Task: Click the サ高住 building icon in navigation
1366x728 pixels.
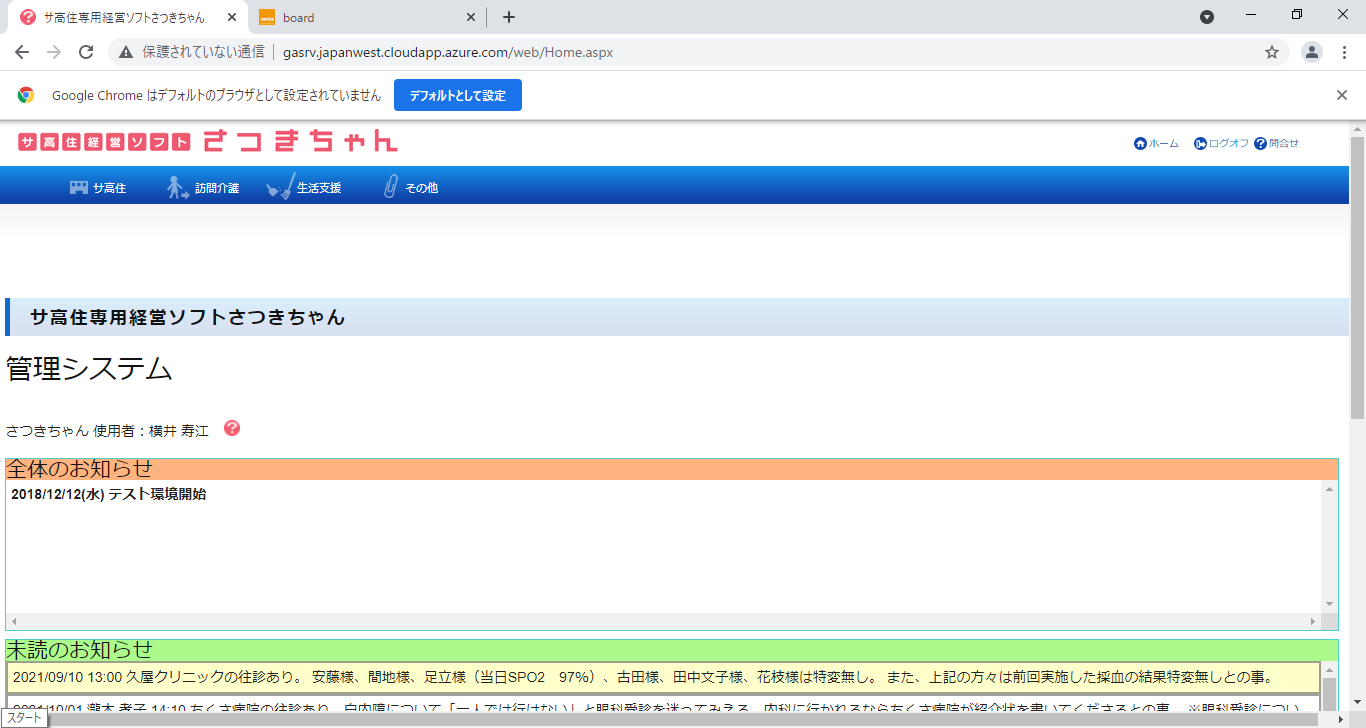Action: [x=78, y=188]
